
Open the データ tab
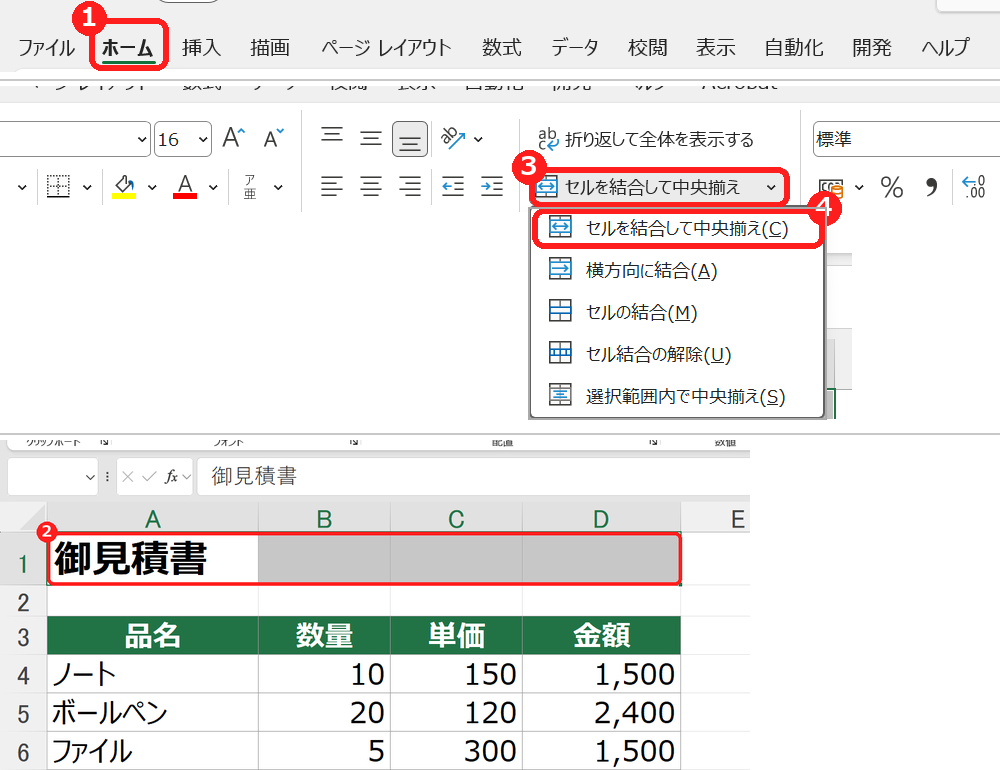(575, 48)
